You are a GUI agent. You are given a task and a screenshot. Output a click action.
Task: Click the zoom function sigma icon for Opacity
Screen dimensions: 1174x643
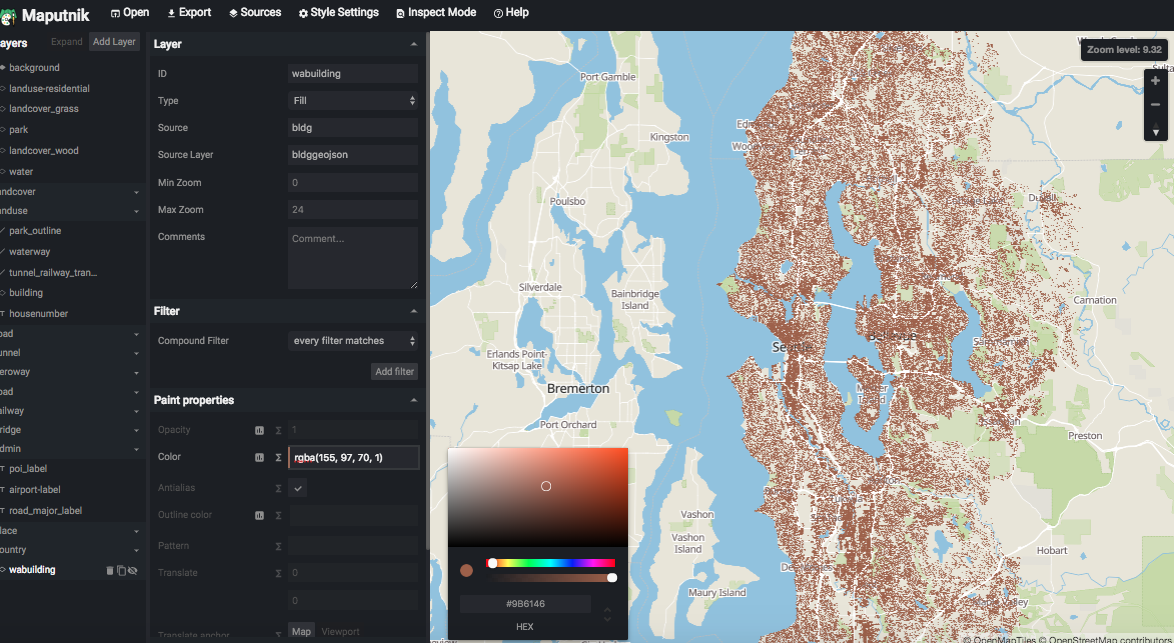pos(278,430)
